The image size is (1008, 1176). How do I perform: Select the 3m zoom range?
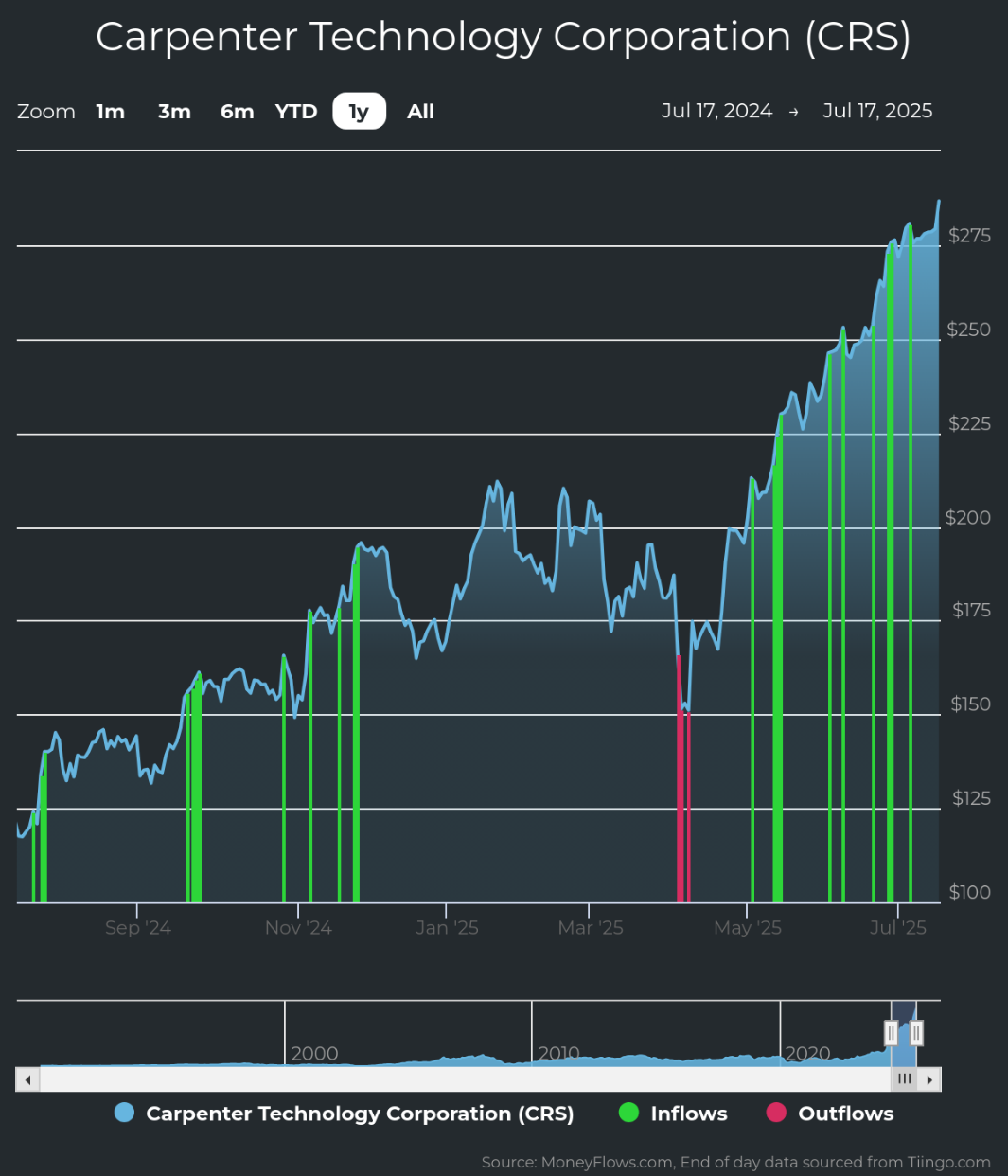pos(174,112)
